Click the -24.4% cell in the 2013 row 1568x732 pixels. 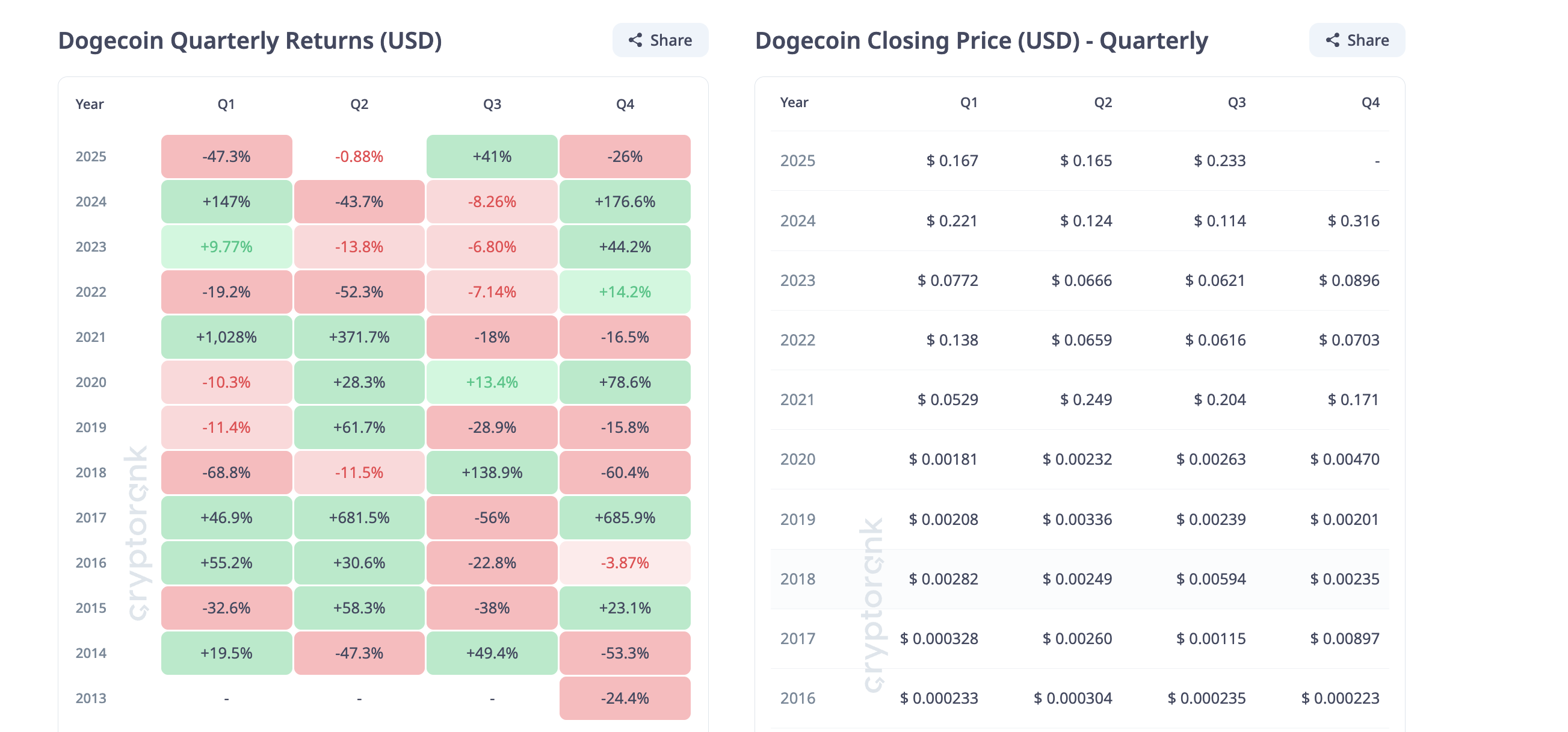coord(625,698)
